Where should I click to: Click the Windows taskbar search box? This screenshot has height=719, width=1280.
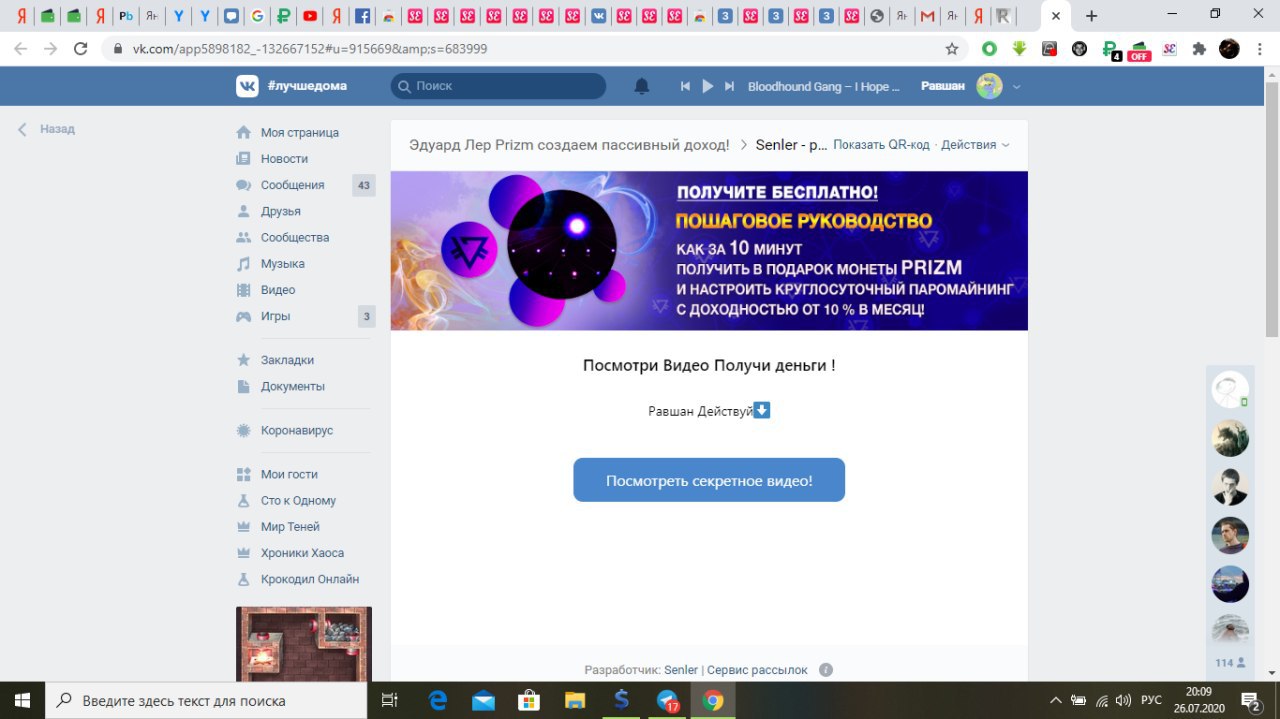tap(207, 701)
